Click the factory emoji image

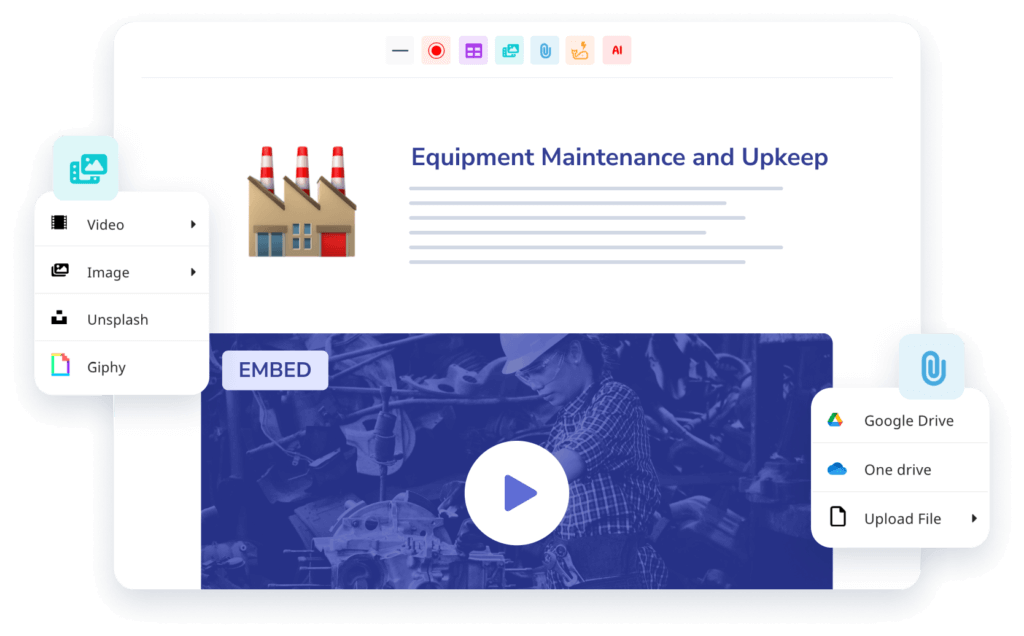click(x=302, y=202)
